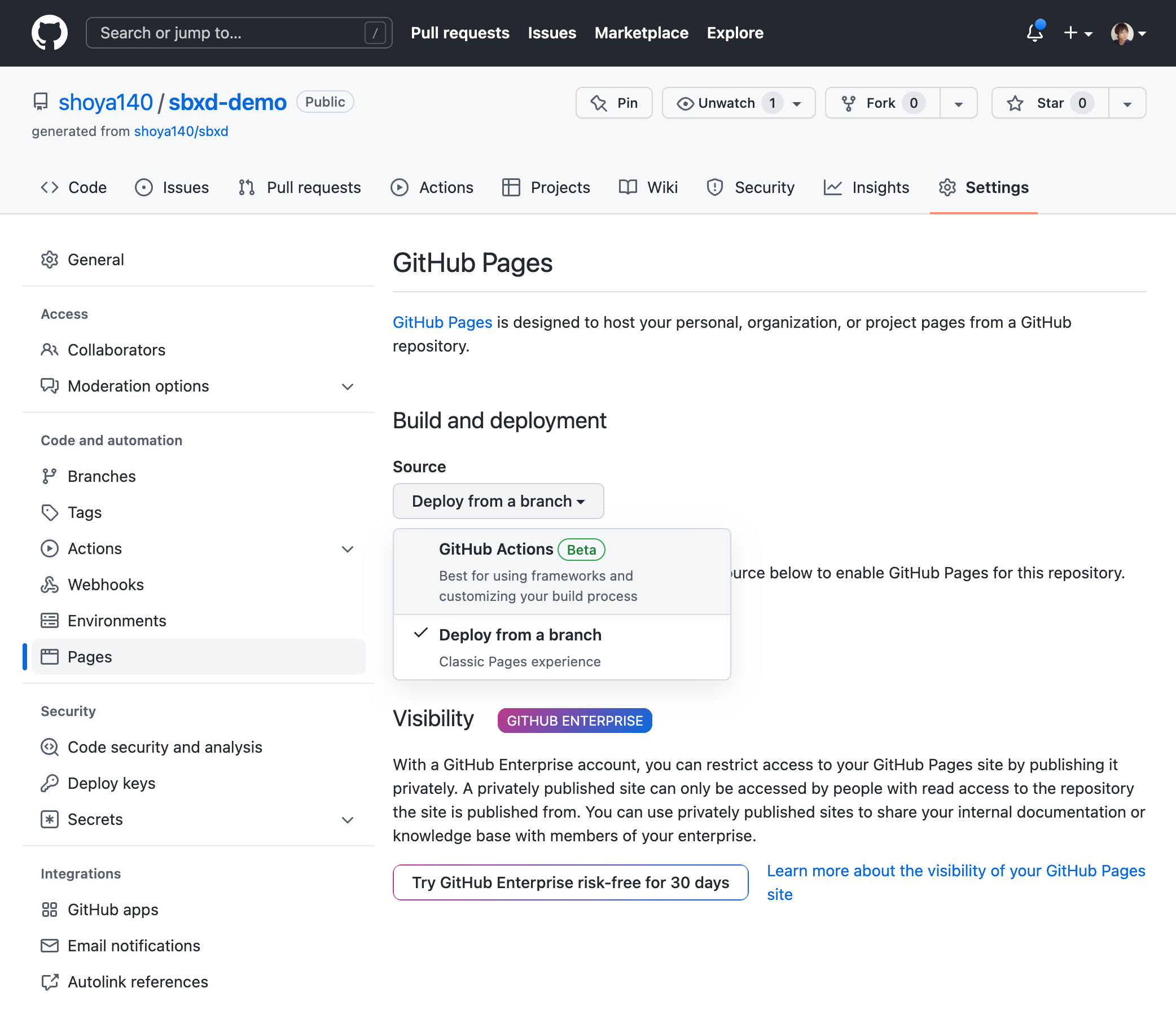This screenshot has height=1019, width=1176.
Task: Expand the Actions settings submenu
Action: point(348,549)
